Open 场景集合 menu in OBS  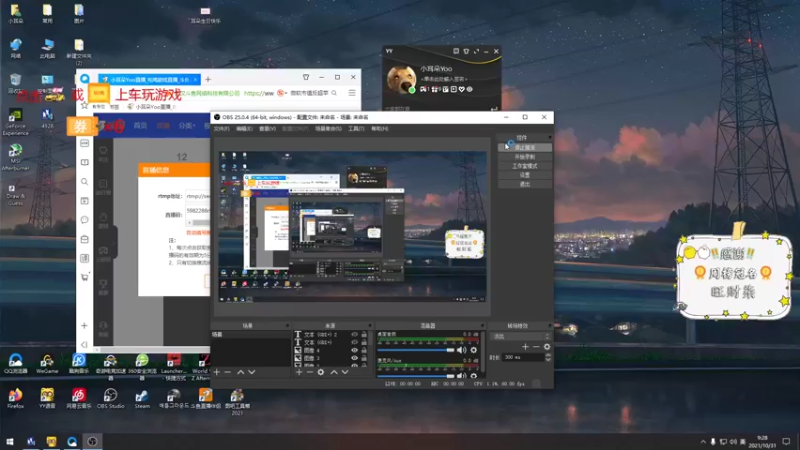(328, 129)
